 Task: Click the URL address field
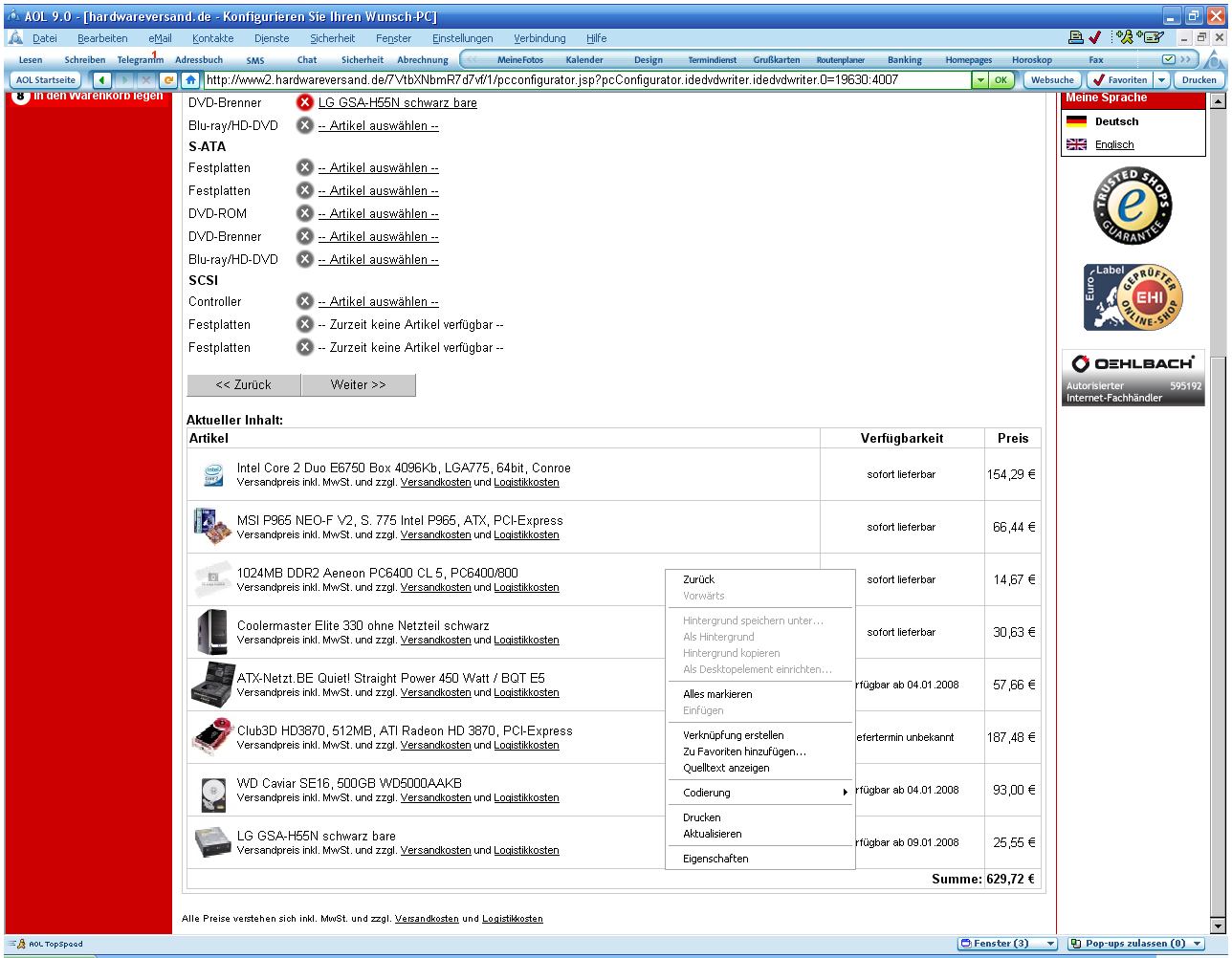[587, 80]
